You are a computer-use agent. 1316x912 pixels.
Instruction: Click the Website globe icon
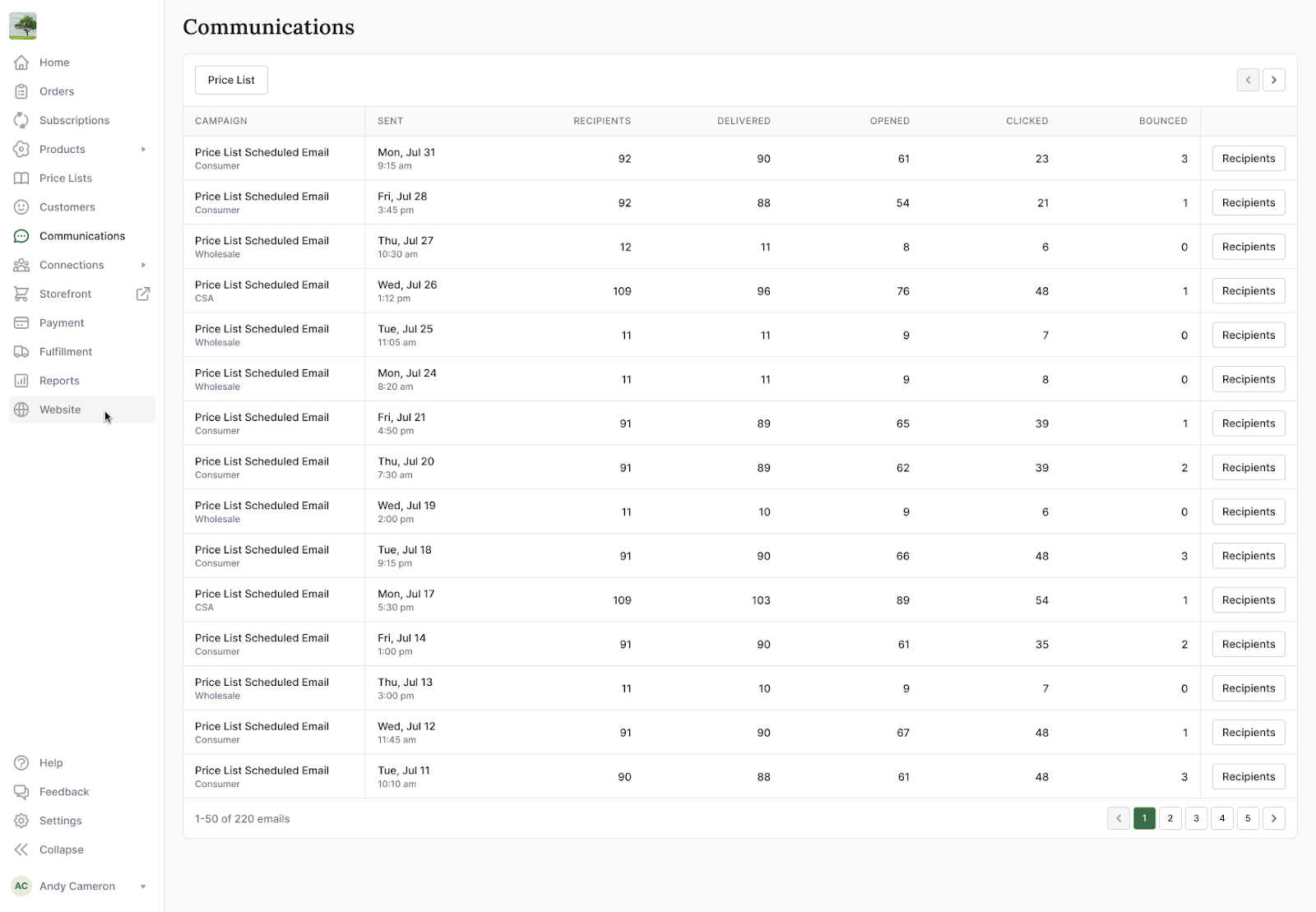[21, 410]
